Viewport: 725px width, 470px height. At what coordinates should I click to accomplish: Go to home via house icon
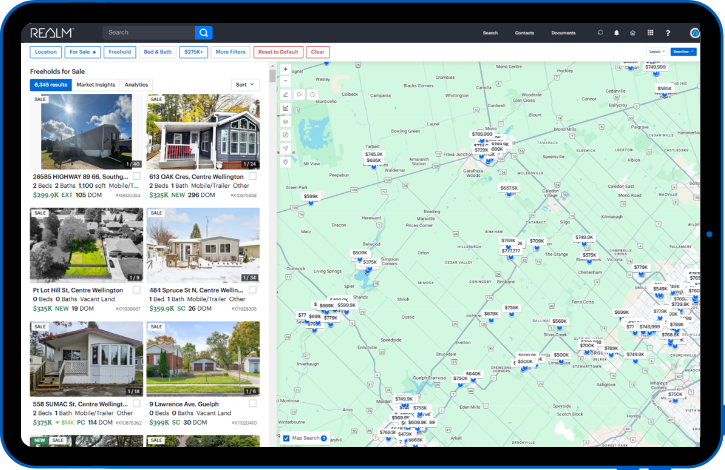point(632,33)
